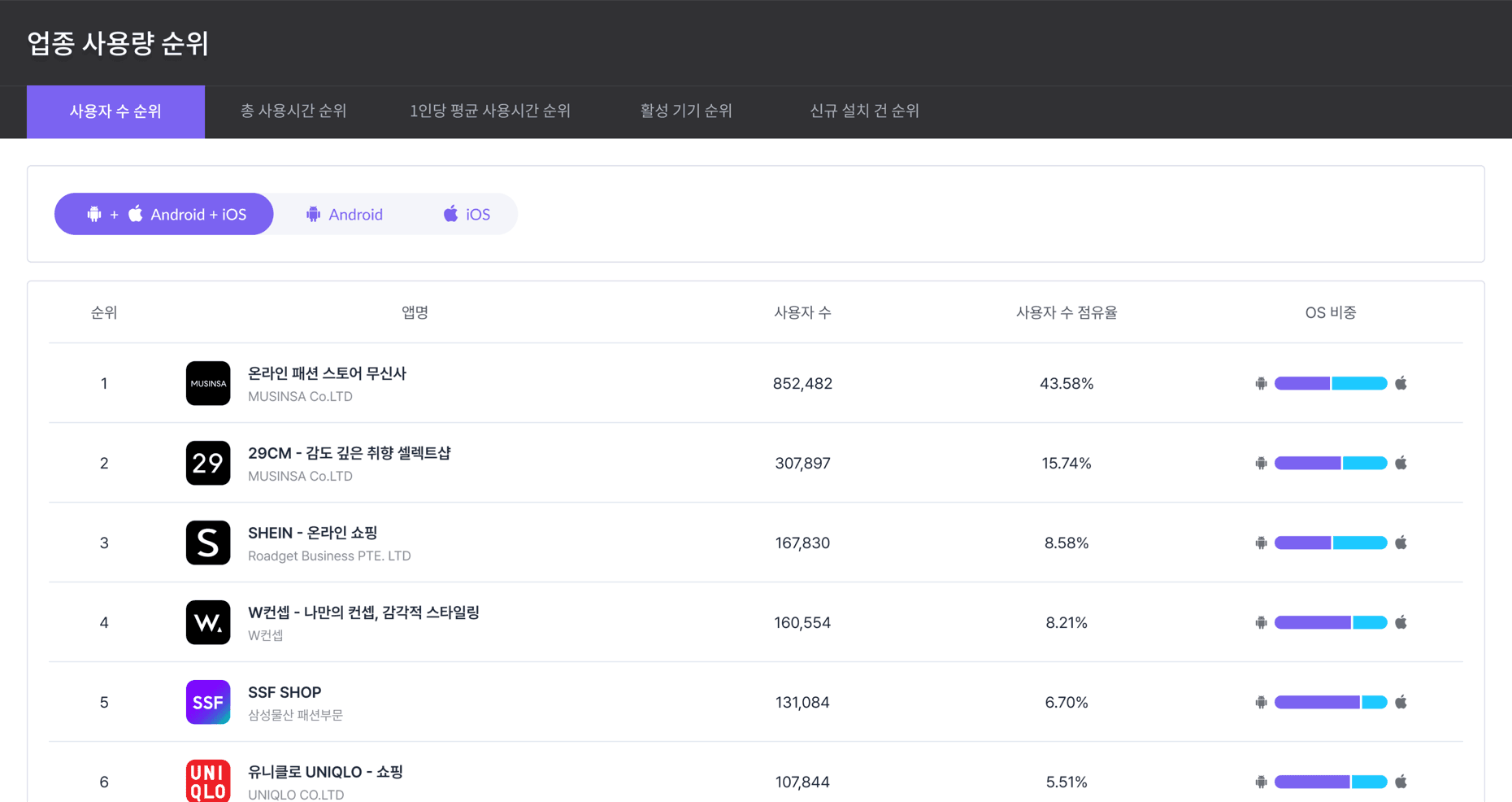
Task: Open the W컨셉 app icon
Action: (208, 622)
